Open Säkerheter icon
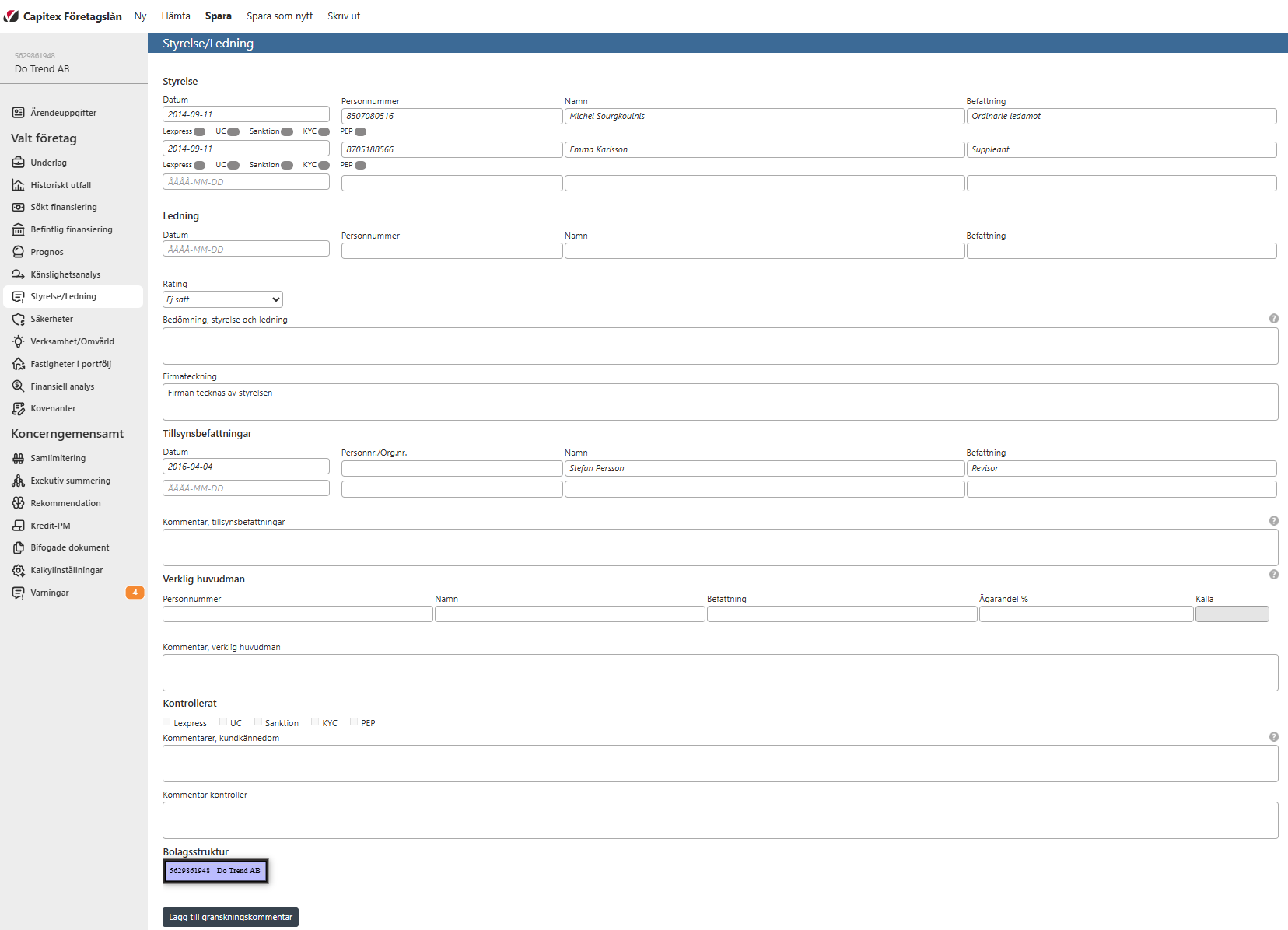This screenshot has height=930, width=1288. point(18,319)
